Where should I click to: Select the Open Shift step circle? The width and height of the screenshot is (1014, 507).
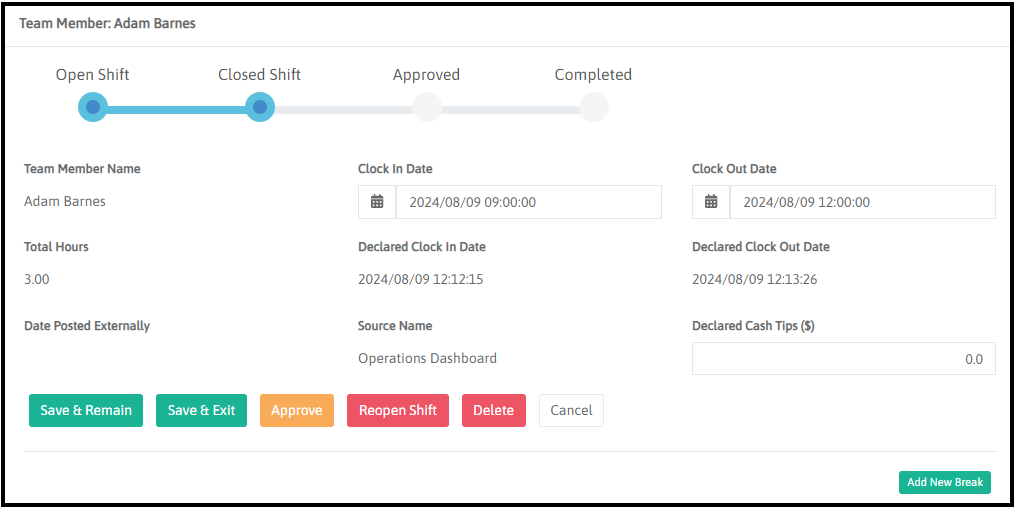(93, 107)
